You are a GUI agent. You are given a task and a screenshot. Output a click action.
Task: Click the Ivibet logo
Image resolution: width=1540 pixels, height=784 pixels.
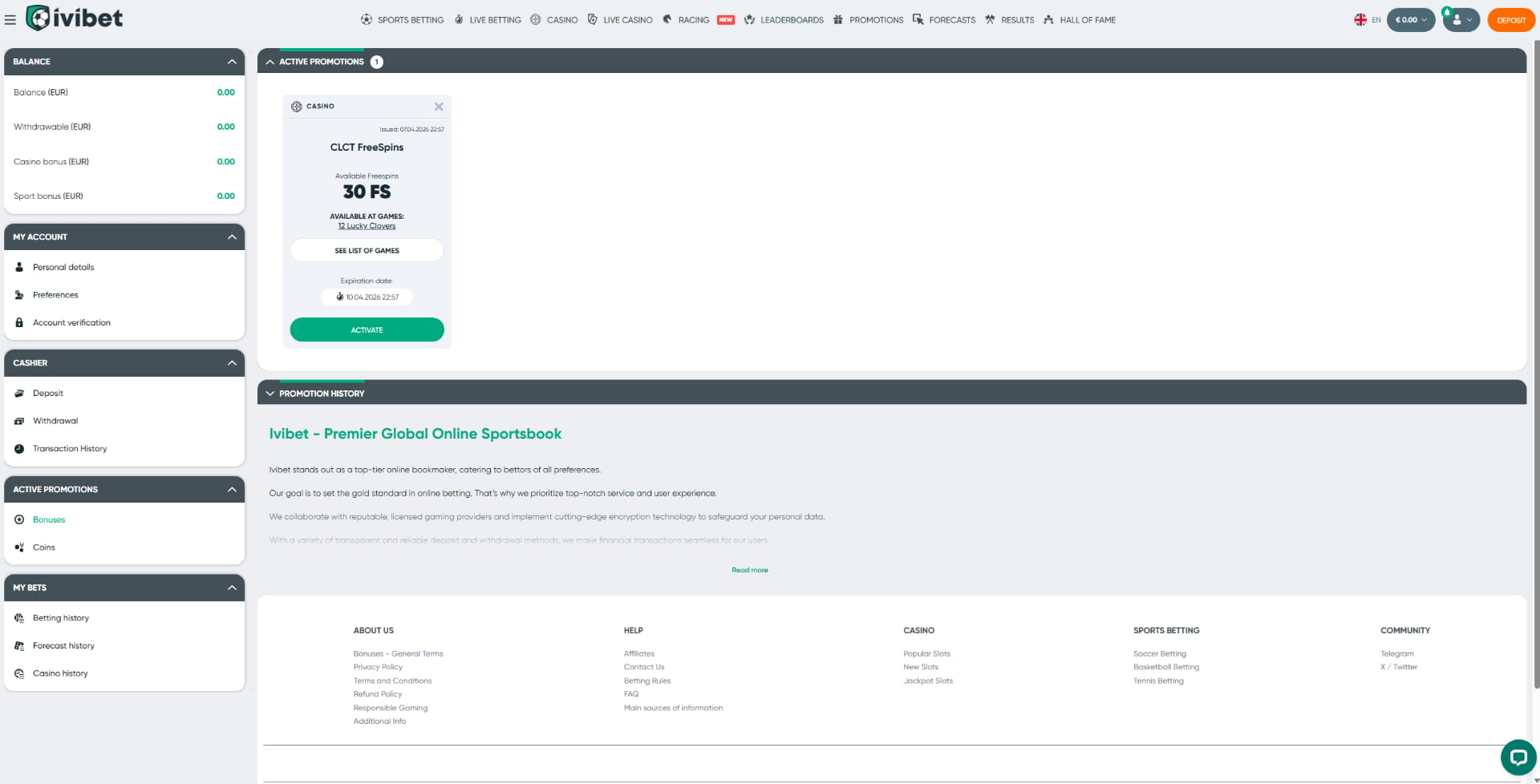(x=75, y=18)
